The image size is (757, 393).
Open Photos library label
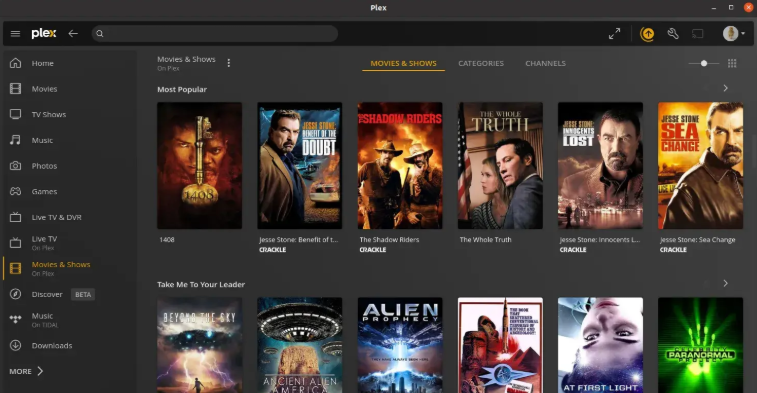point(44,166)
